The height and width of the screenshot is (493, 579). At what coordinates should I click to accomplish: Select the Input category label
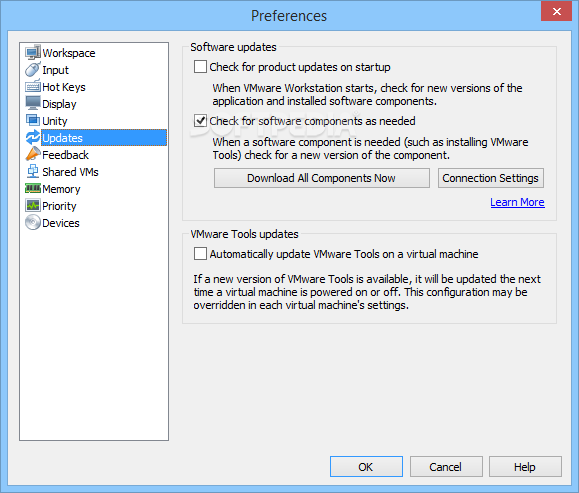55,70
